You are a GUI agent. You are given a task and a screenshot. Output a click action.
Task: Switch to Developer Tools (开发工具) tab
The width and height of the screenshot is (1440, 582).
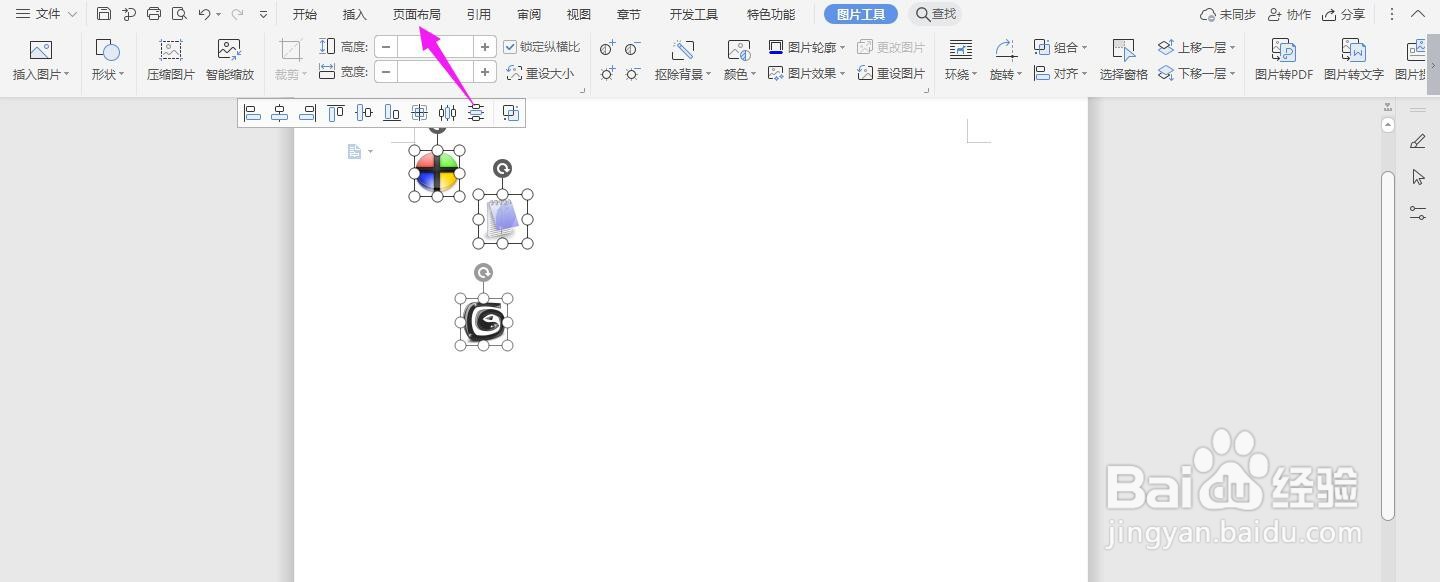pos(694,14)
